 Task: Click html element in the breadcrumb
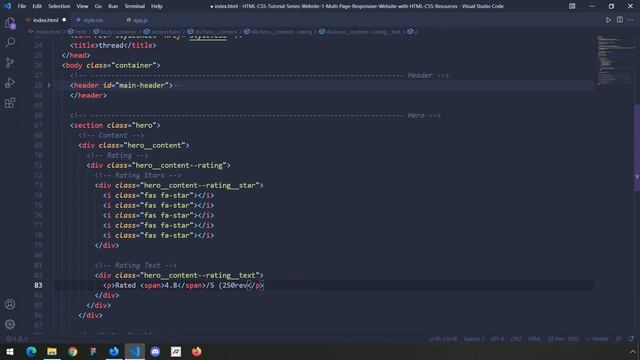(x=81, y=32)
